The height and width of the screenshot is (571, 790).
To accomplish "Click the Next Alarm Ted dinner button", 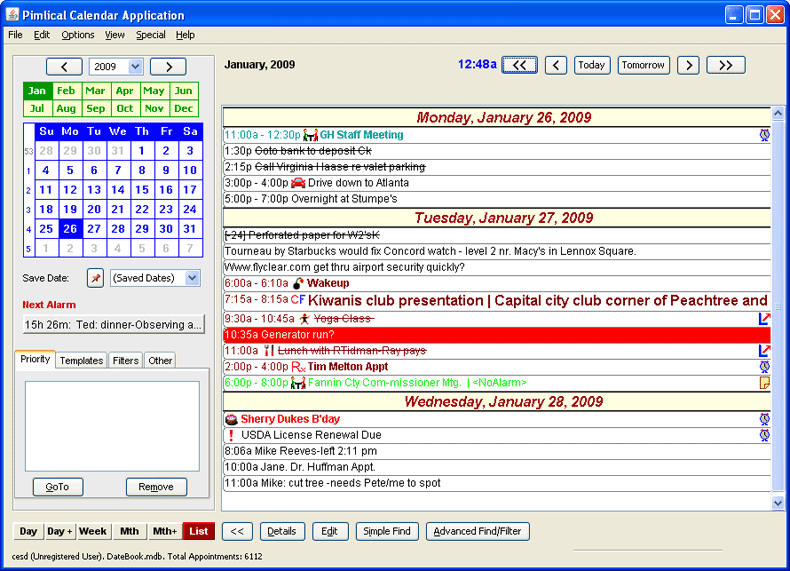I will pos(113,325).
